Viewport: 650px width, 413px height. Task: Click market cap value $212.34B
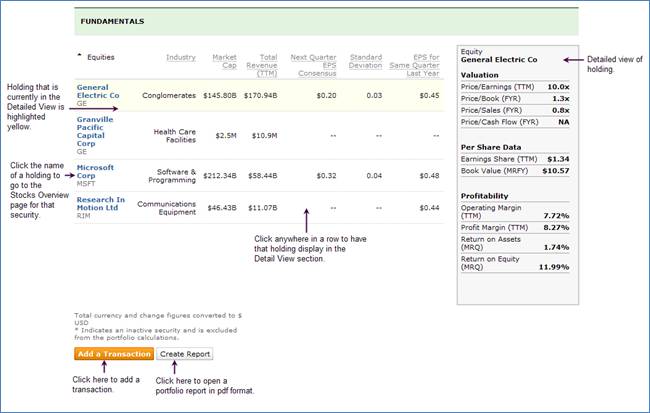[x=220, y=176]
